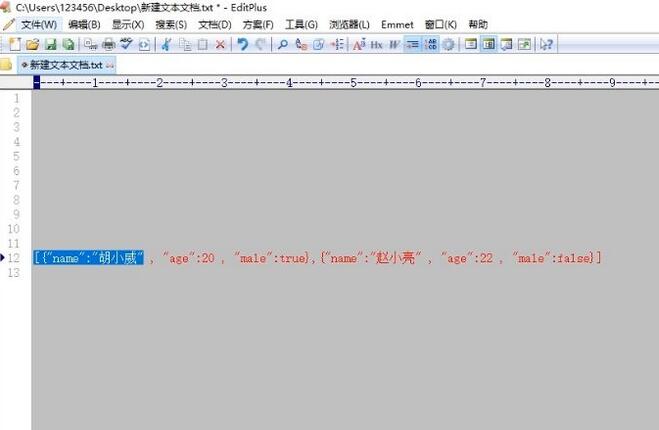Image resolution: width=659 pixels, height=430 pixels.
Task: Click the column ruler bar
Action: coord(345,83)
